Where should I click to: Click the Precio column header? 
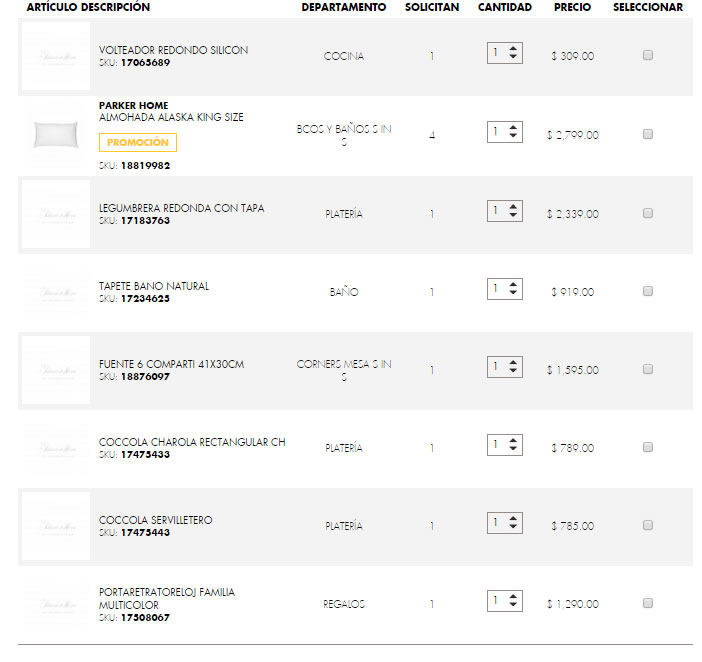(x=572, y=7)
